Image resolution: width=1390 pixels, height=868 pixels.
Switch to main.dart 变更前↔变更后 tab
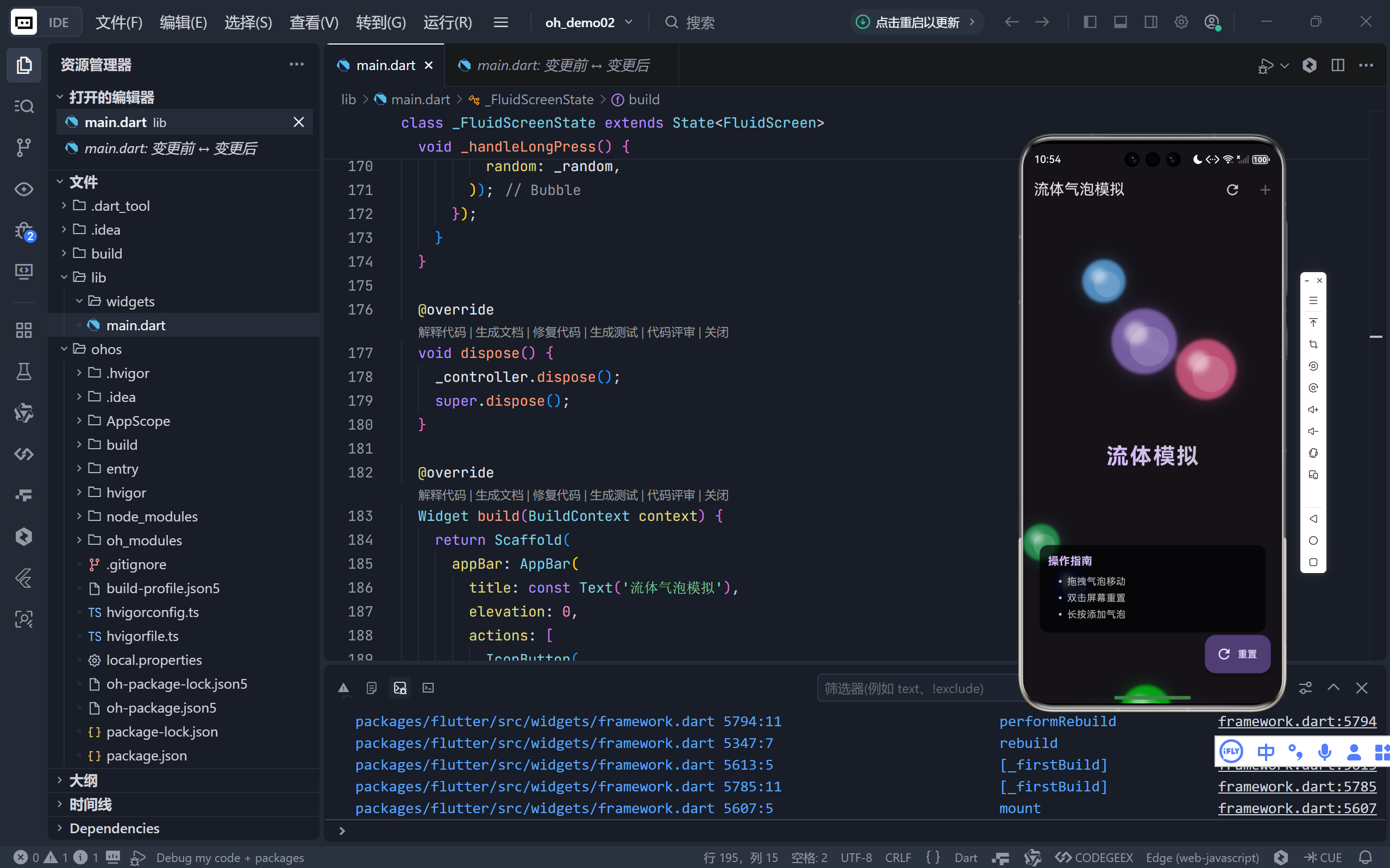coord(562,65)
